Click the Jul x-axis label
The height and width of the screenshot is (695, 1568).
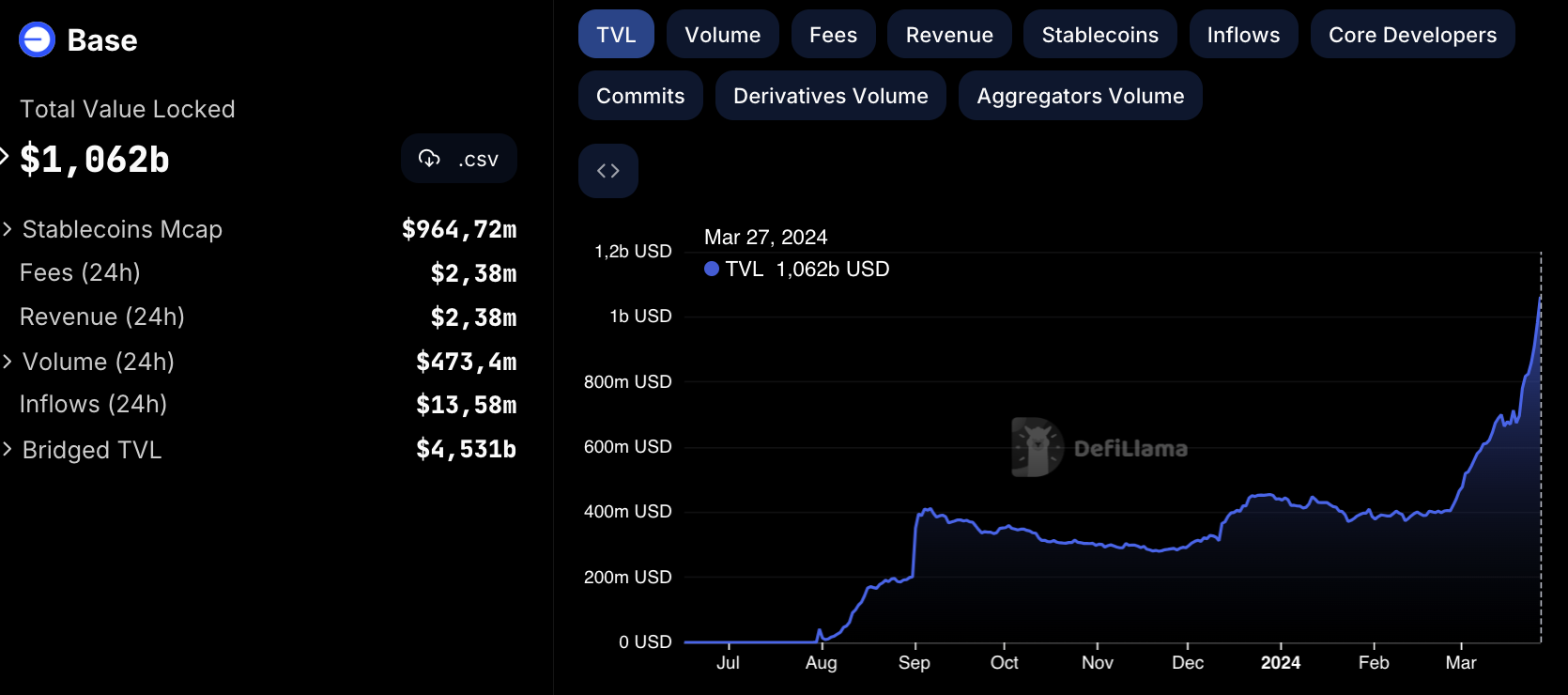(729, 663)
